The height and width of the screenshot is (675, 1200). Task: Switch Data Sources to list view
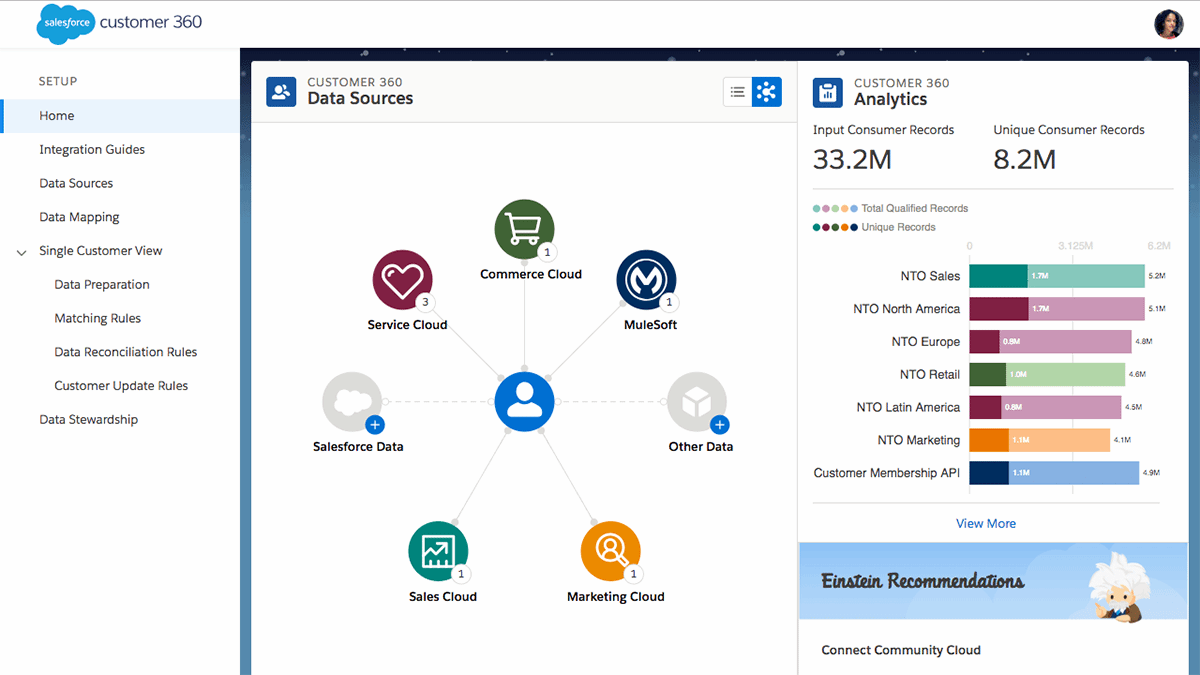[x=738, y=92]
